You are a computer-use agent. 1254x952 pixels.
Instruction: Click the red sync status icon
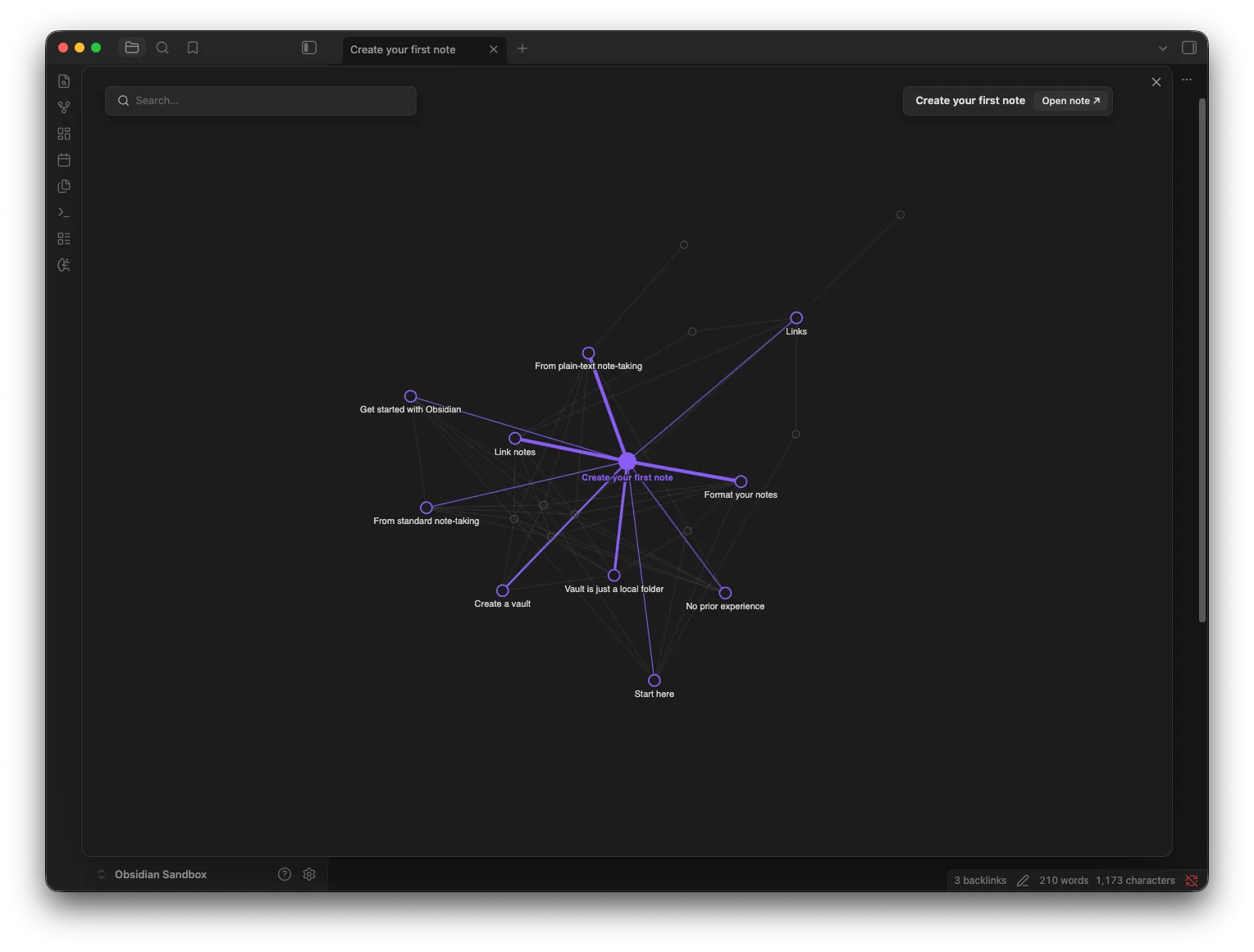coord(1192,881)
